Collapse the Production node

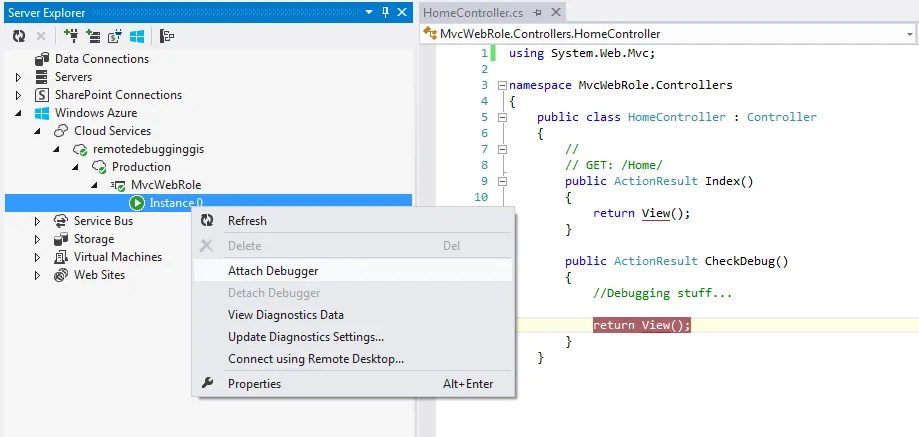[76, 167]
